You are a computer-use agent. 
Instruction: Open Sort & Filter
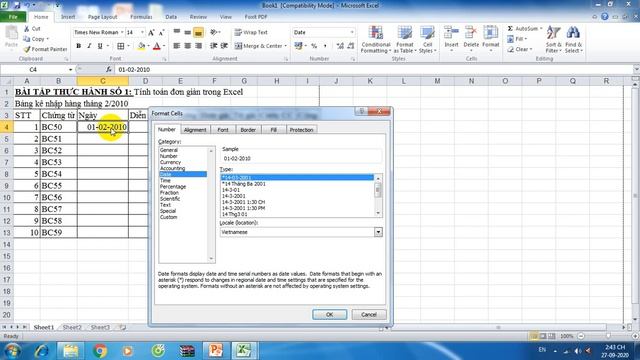click(x=553, y=40)
